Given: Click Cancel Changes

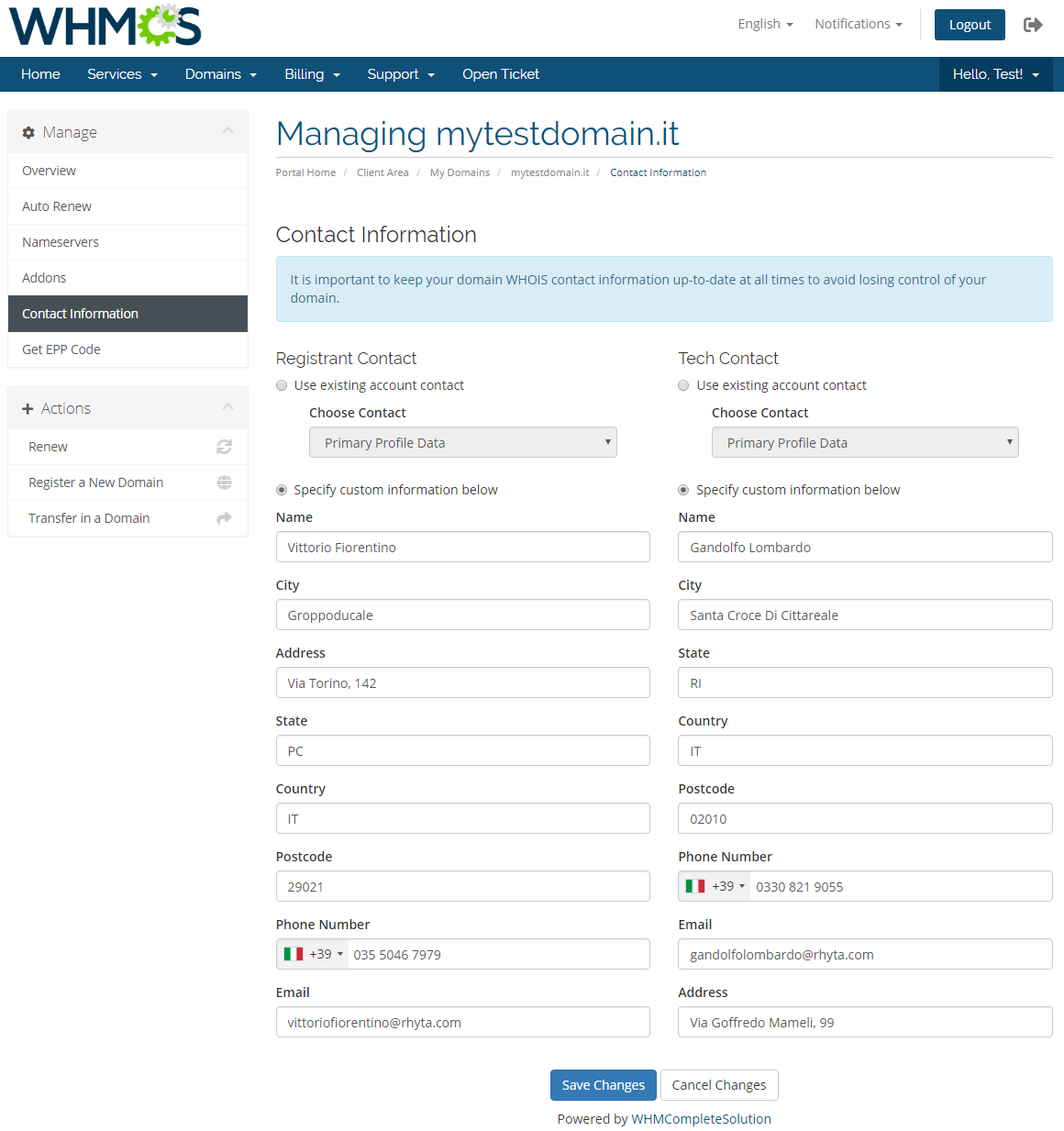Looking at the screenshot, I should click(x=719, y=1084).
